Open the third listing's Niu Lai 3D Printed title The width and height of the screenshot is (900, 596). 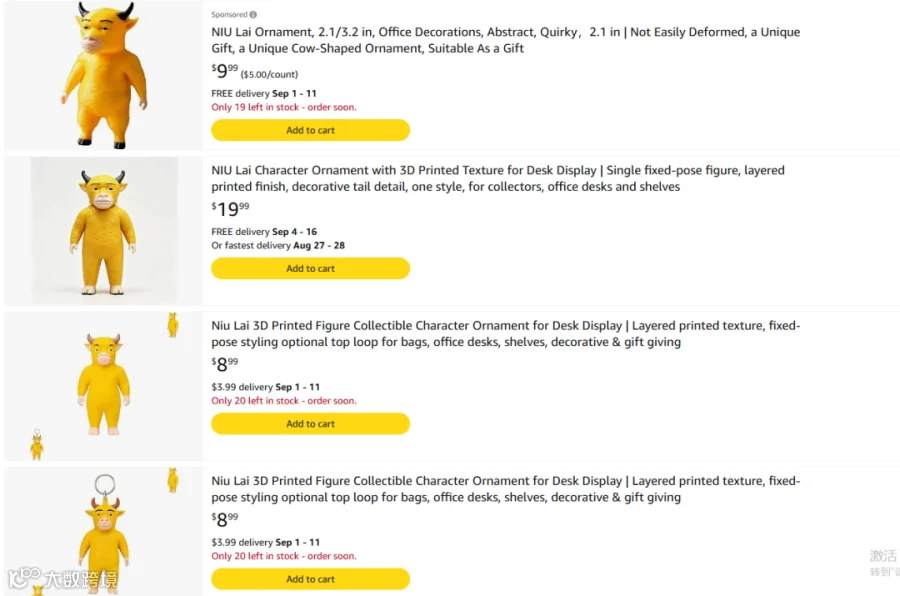pyautogui.click(x=505, y=334)
